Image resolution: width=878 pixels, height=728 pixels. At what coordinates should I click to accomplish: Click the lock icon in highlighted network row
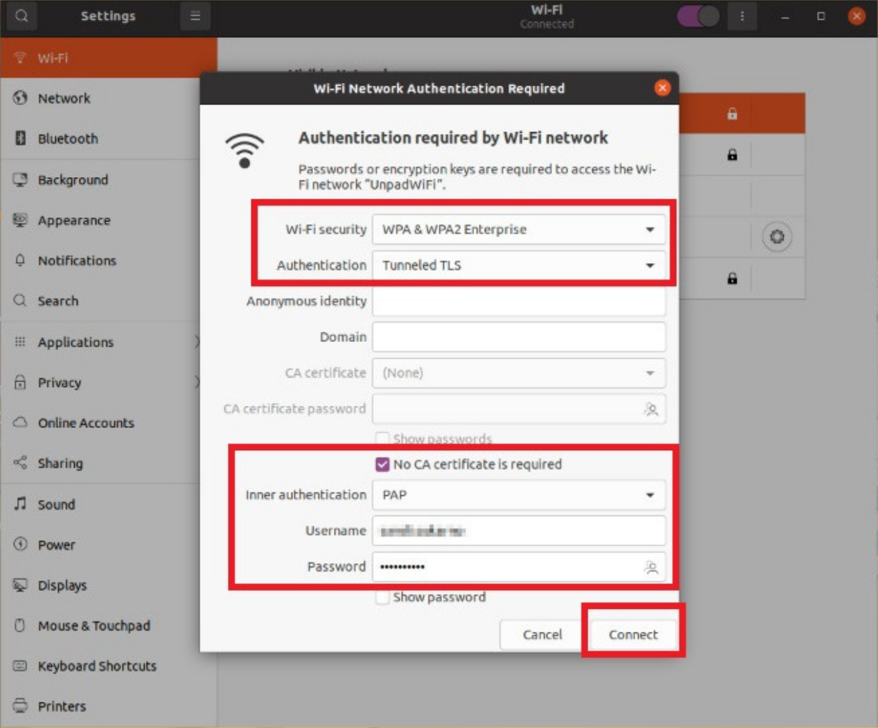[x=732, y=114]
